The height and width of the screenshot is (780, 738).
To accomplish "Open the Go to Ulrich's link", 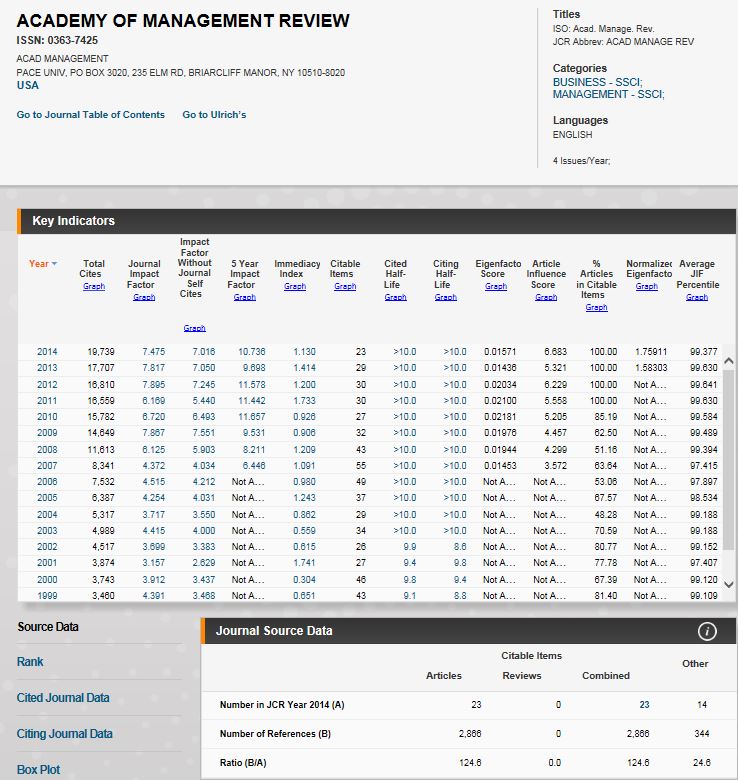I will point(214,115).
